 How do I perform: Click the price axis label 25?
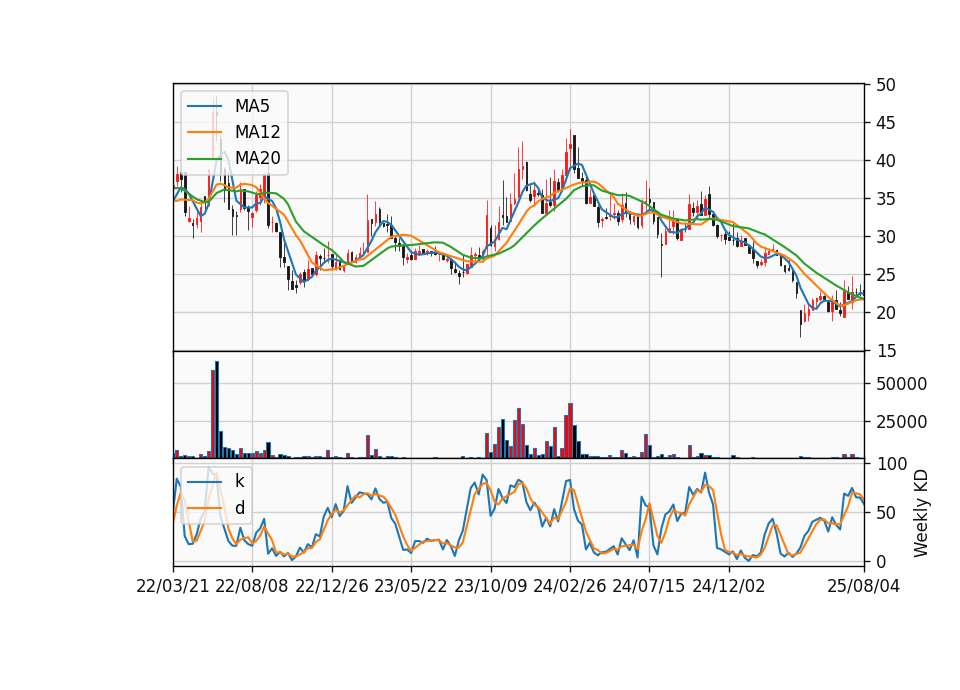pyautogui.click(x=885, y=275)
